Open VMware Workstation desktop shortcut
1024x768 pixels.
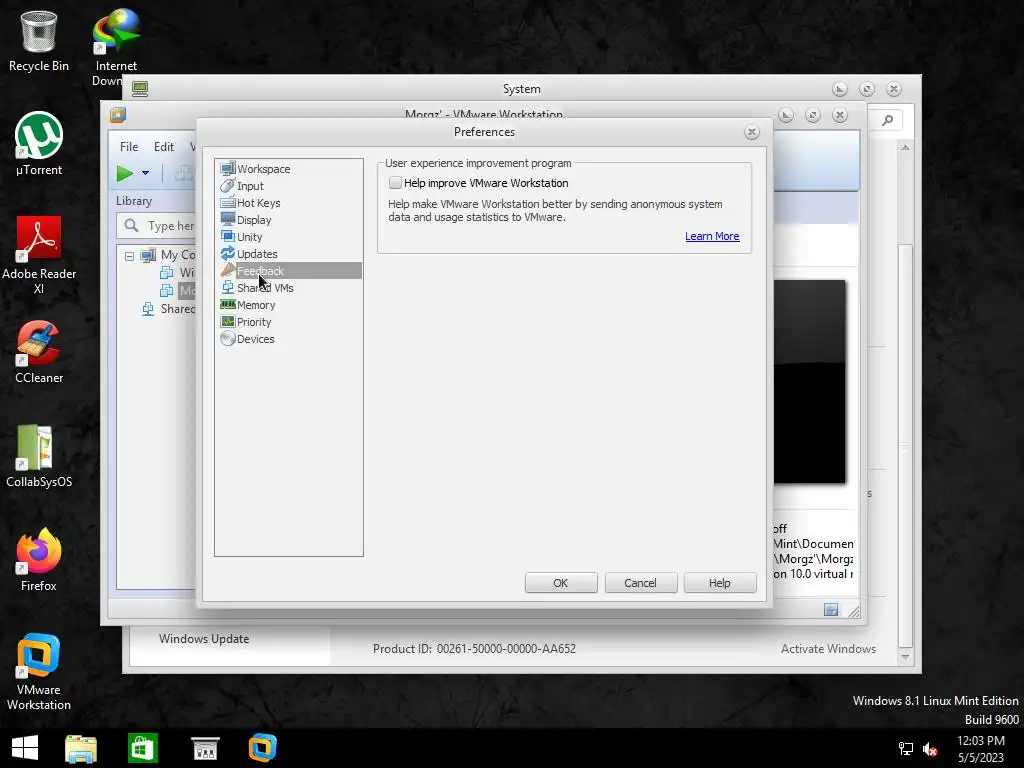coord(39,671)
